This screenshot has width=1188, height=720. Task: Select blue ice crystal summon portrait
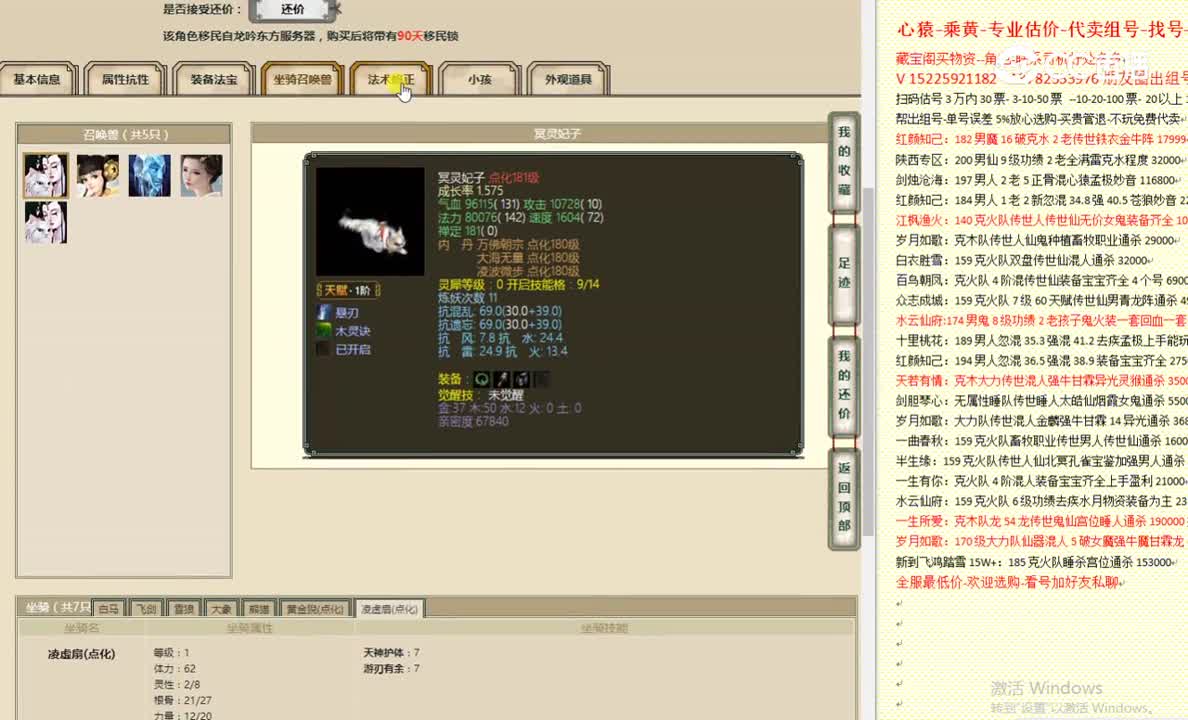tap(149, 175)
